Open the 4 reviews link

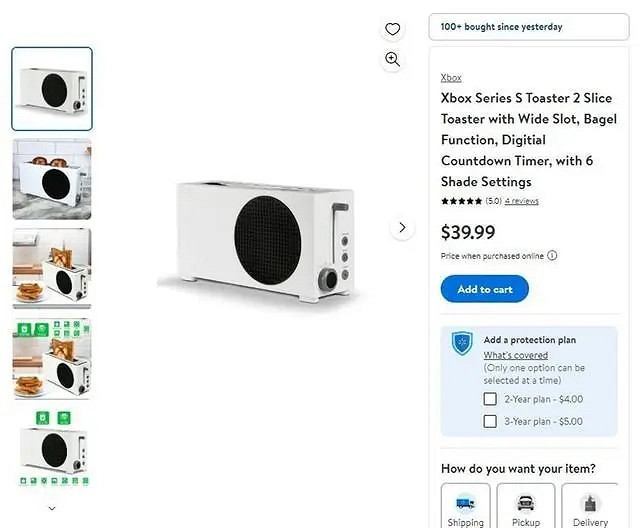pyautogui.click(x=522, y=201)
